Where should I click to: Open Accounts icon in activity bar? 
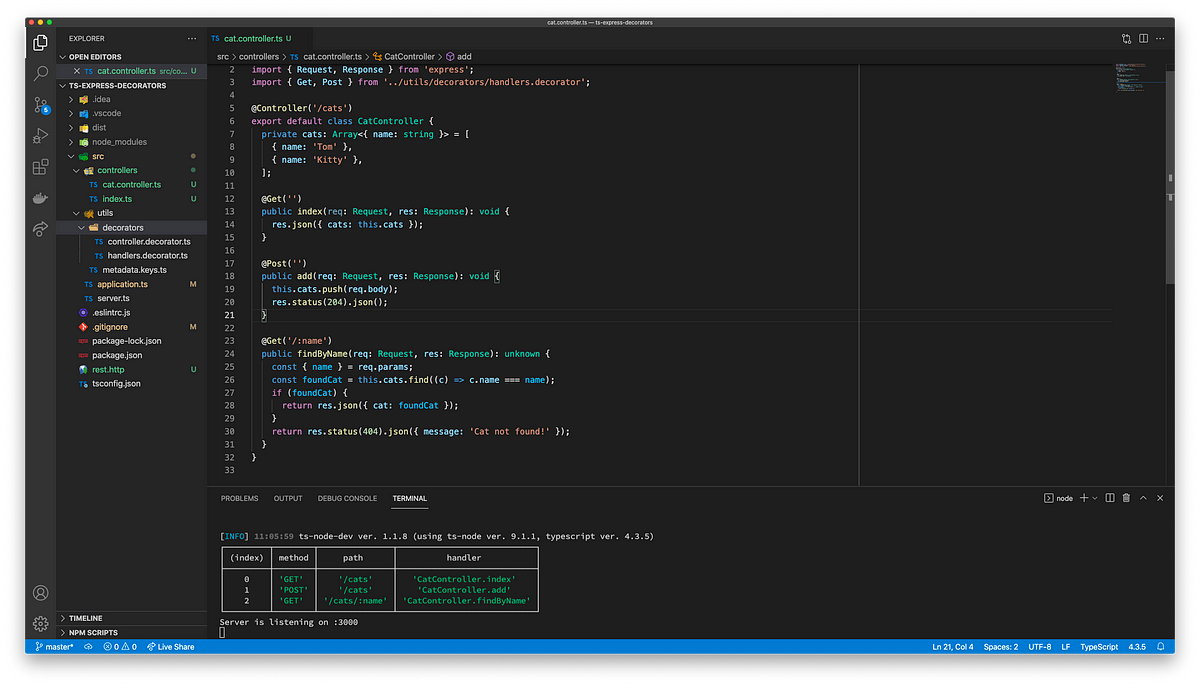click(41, 593)
